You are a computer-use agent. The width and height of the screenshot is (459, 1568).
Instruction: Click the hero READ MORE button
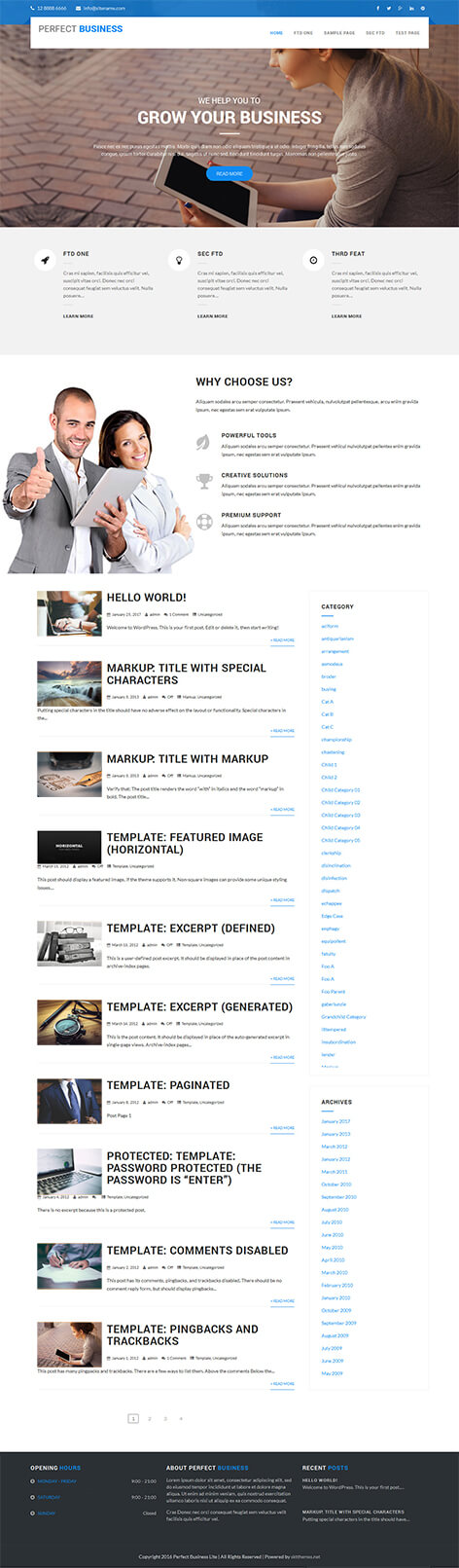tap(229, 173)
